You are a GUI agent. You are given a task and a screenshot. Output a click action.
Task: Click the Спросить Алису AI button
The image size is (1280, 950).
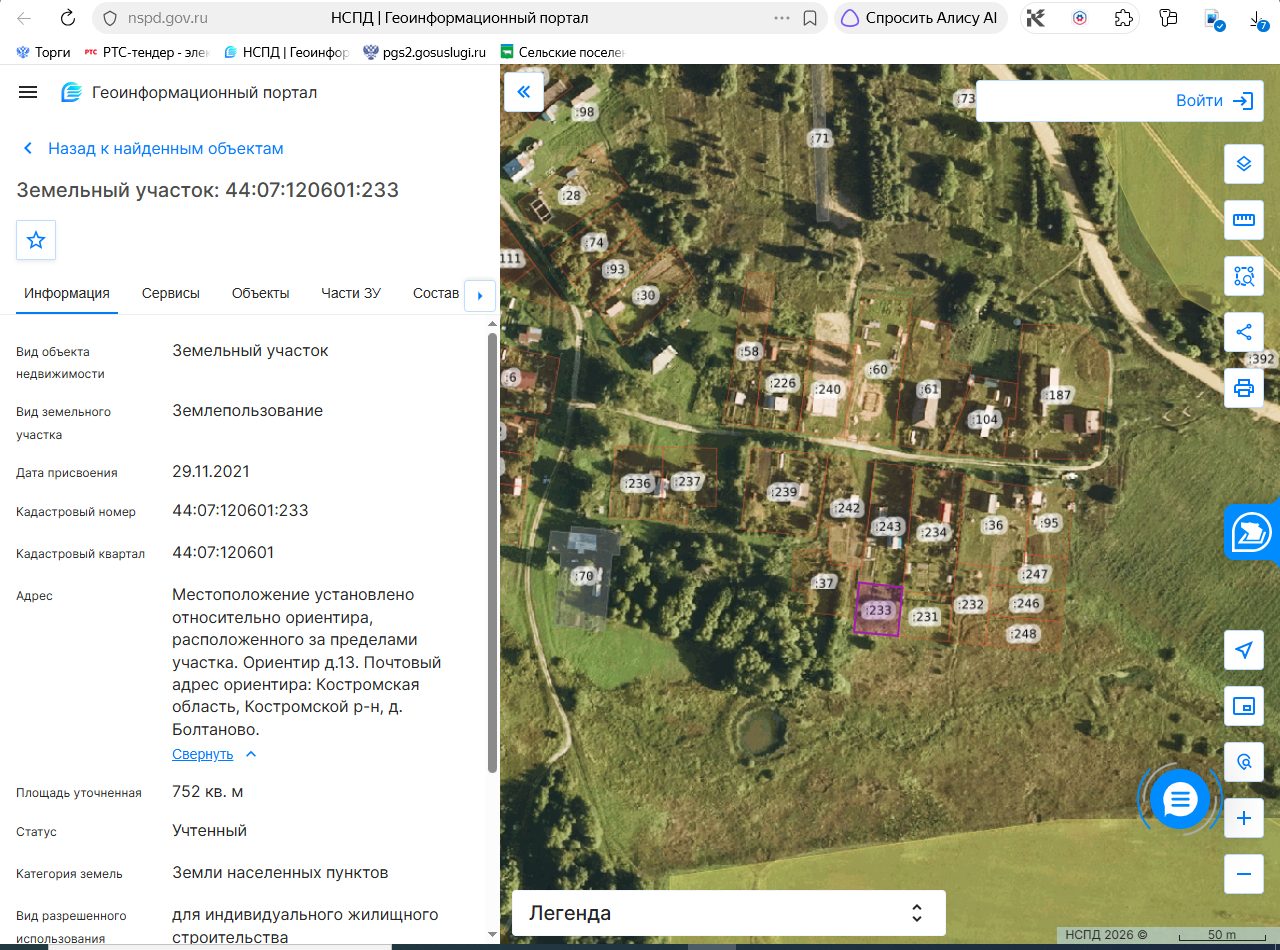(x=921, y=18)
